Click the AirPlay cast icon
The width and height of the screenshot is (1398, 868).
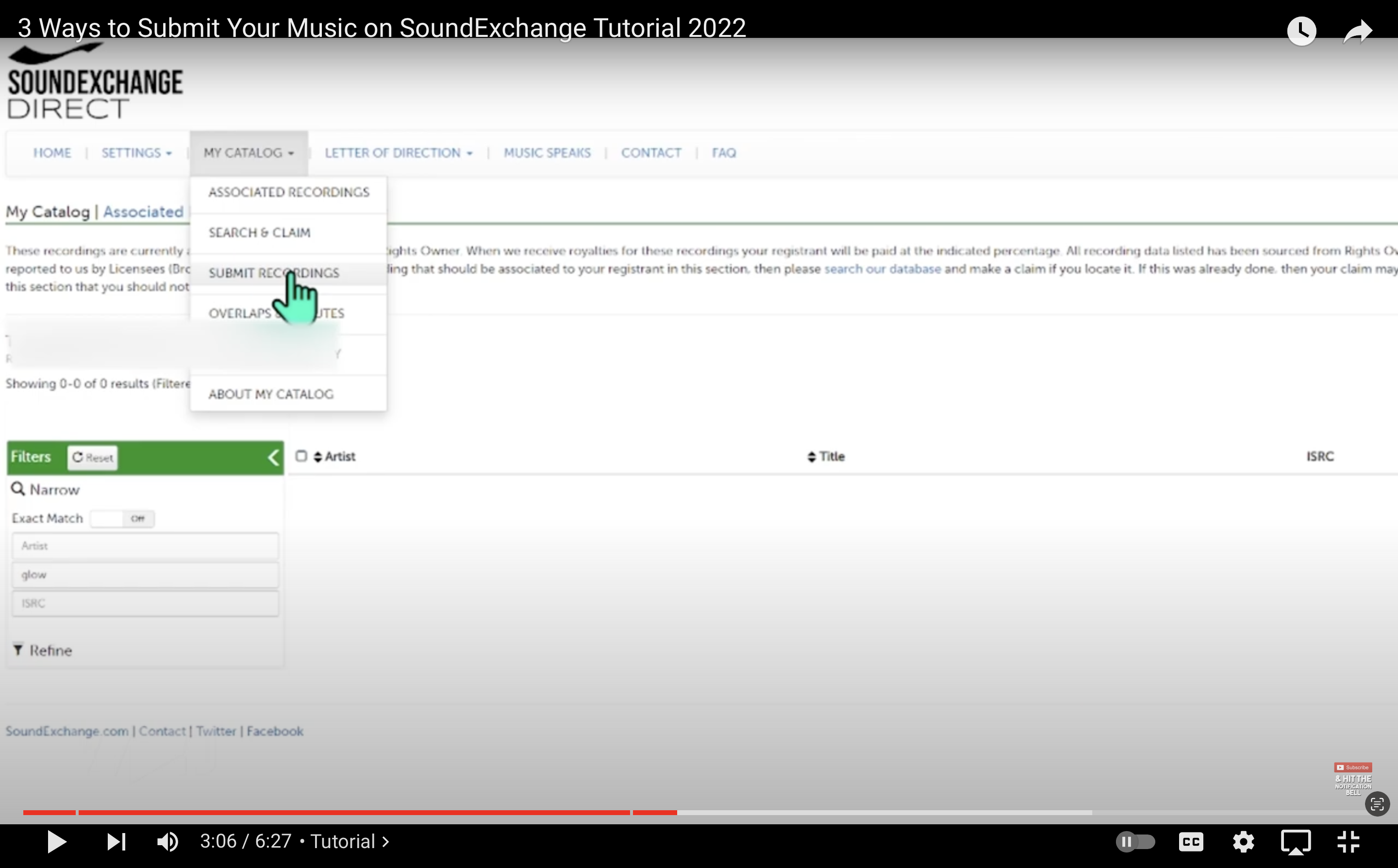click(x=1295, y=842)
